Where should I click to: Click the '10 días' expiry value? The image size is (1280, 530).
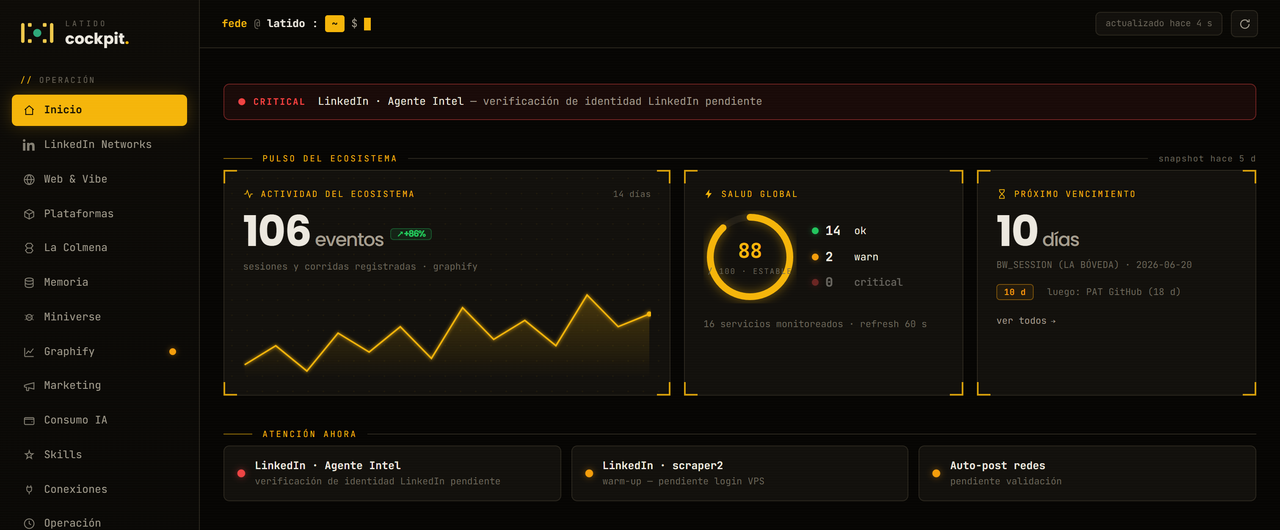tap(1038, 233)
